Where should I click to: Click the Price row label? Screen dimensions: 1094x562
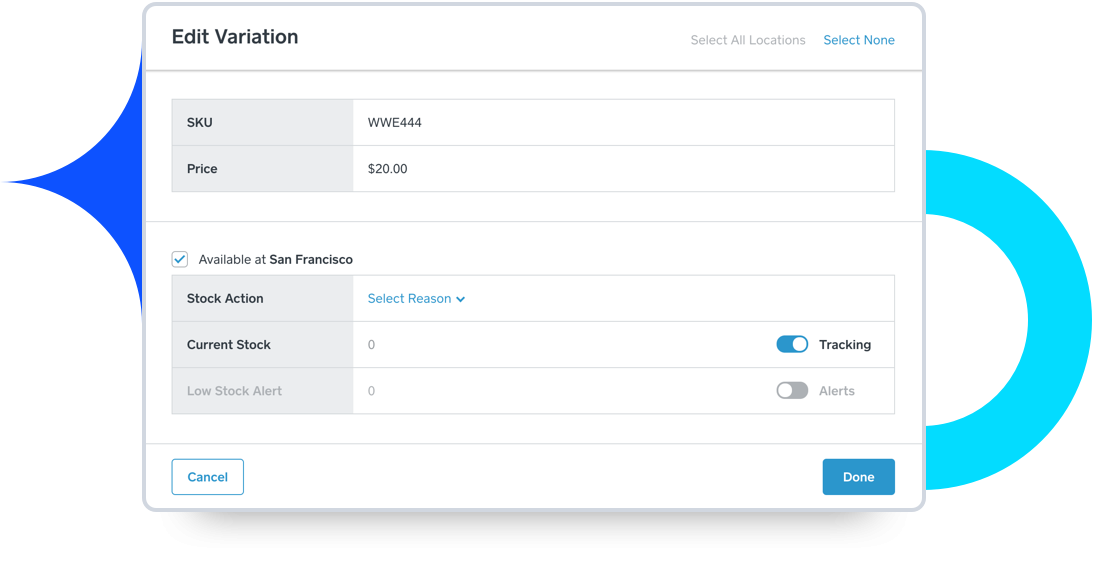click(x=202, y=169)
